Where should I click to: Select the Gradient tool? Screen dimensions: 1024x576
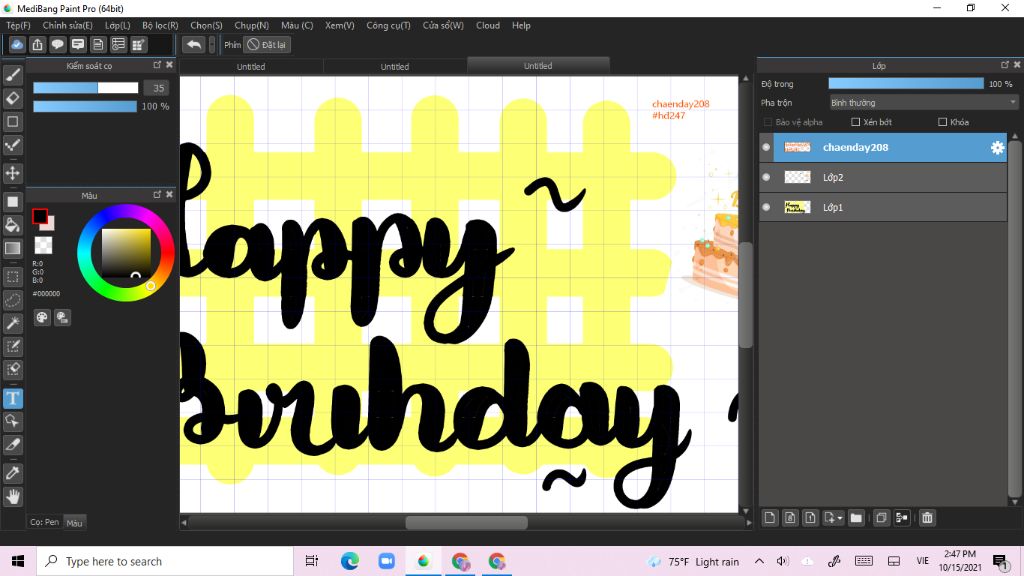click(12, 248)
